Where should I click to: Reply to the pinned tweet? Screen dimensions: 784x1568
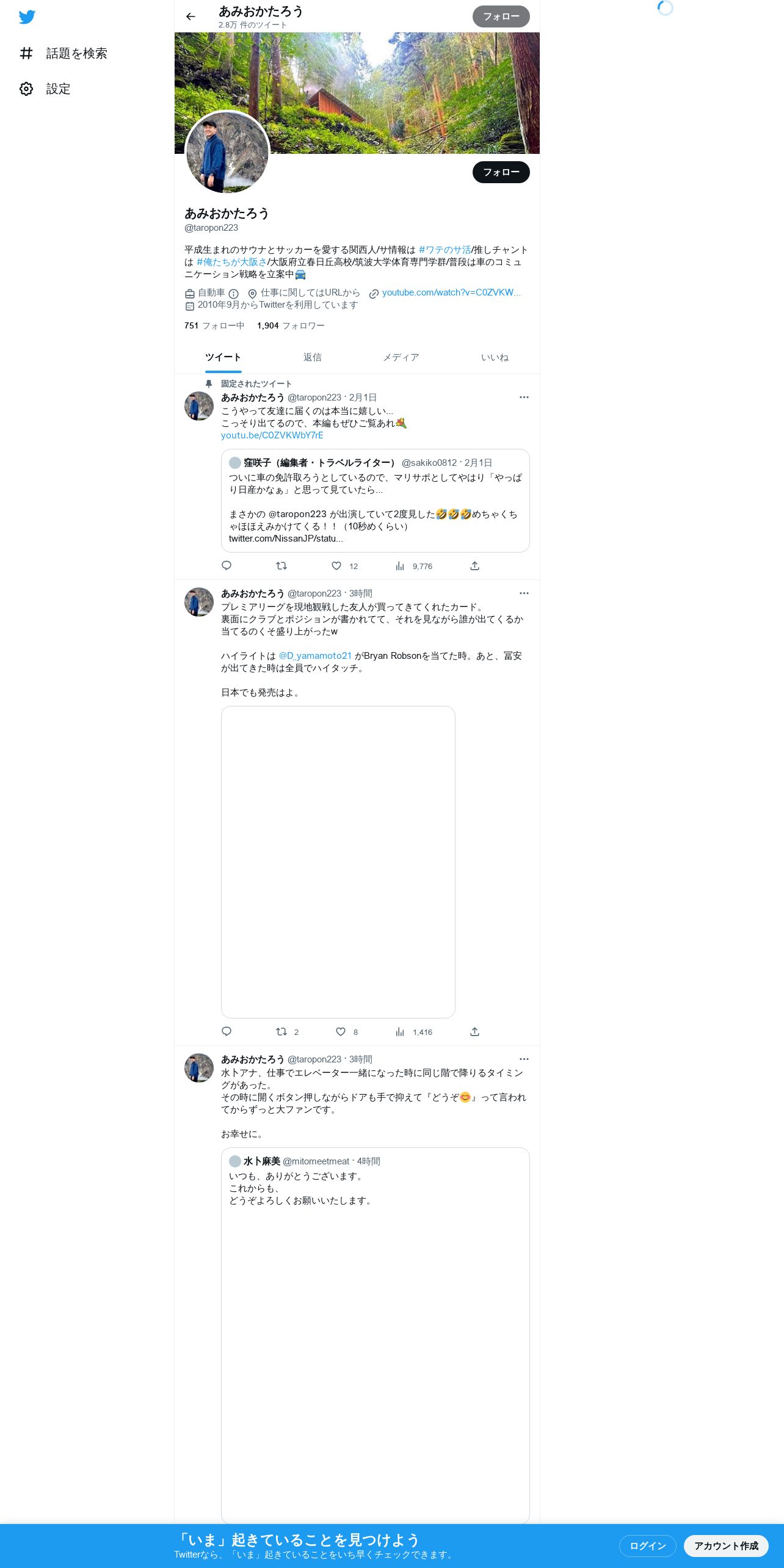point(227,565)
